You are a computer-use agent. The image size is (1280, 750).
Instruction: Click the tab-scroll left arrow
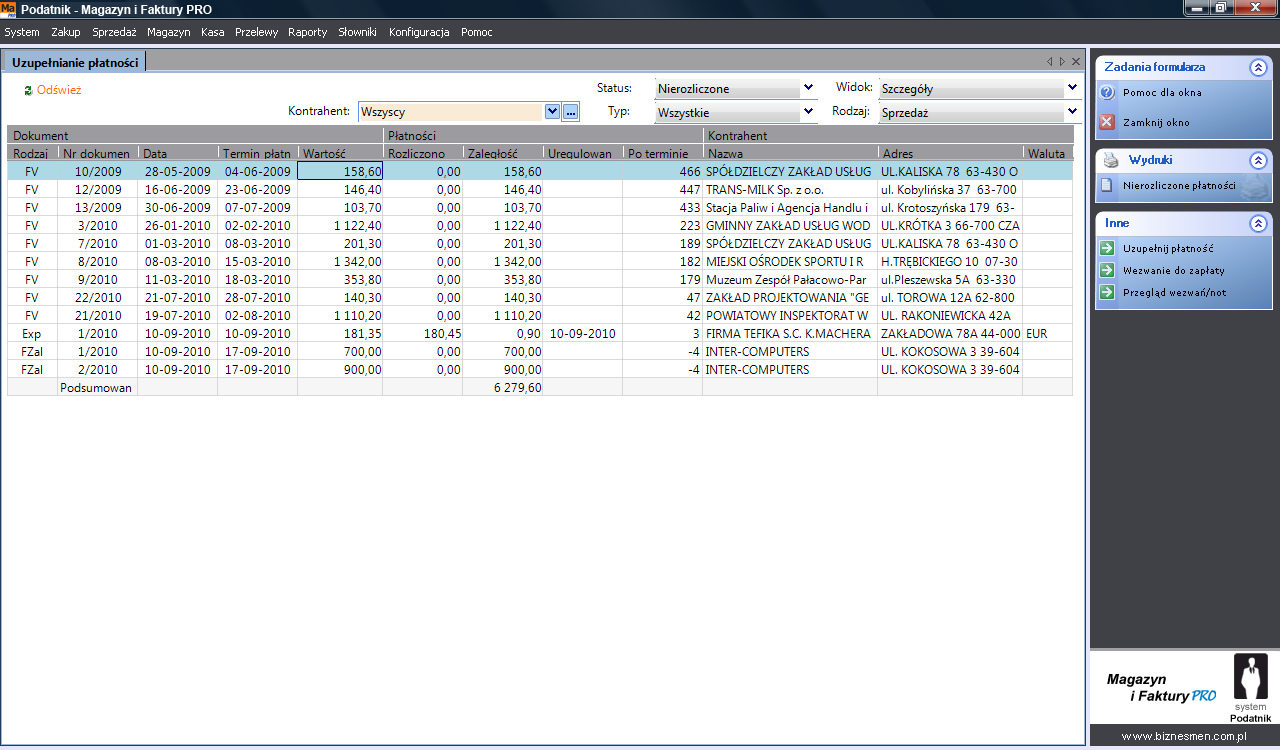coord(1049,62)
